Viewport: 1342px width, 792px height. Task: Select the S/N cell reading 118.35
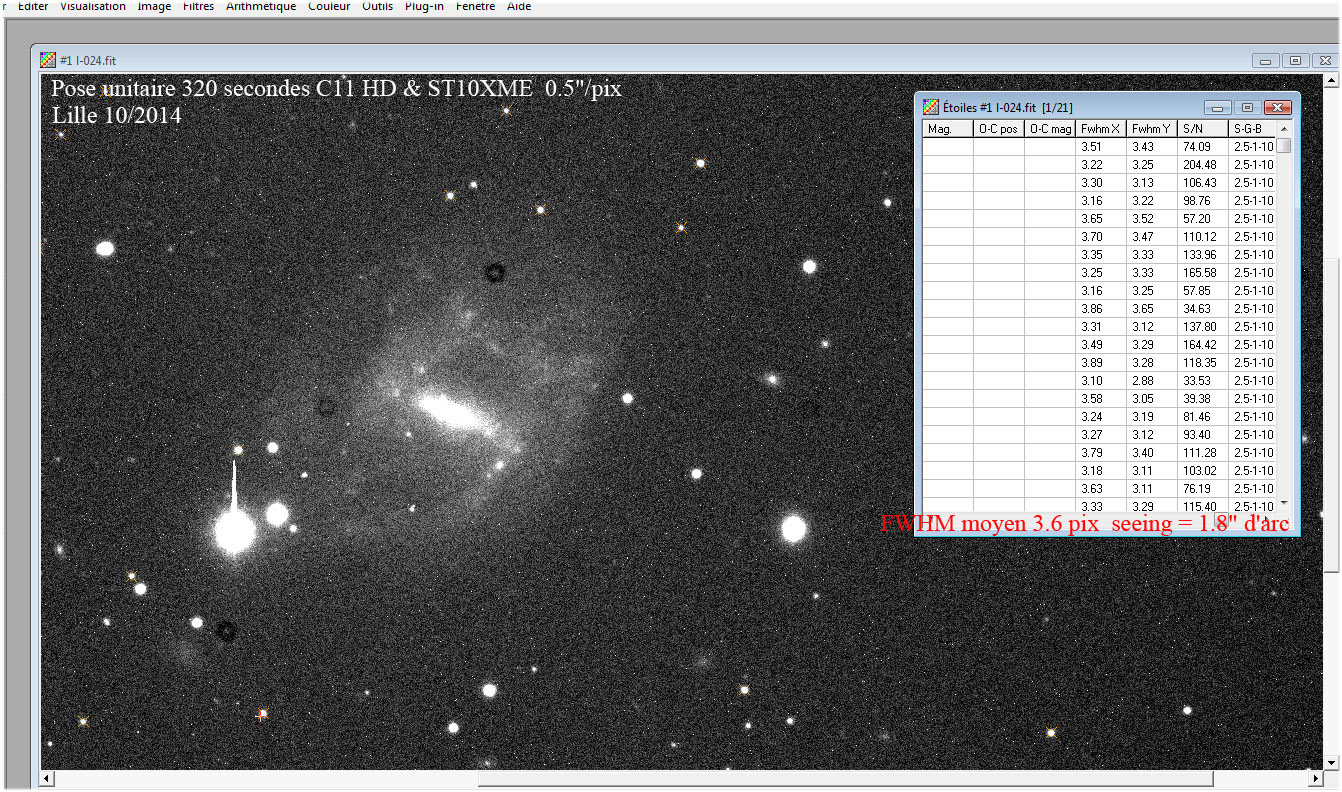1203,363
